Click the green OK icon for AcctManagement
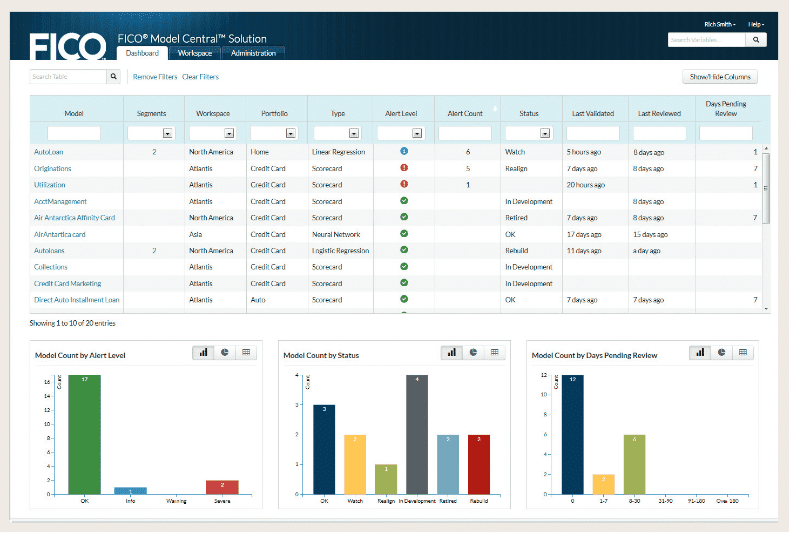Image resolution: width=789 pixels, height=542 pixels. pos(404,200)
